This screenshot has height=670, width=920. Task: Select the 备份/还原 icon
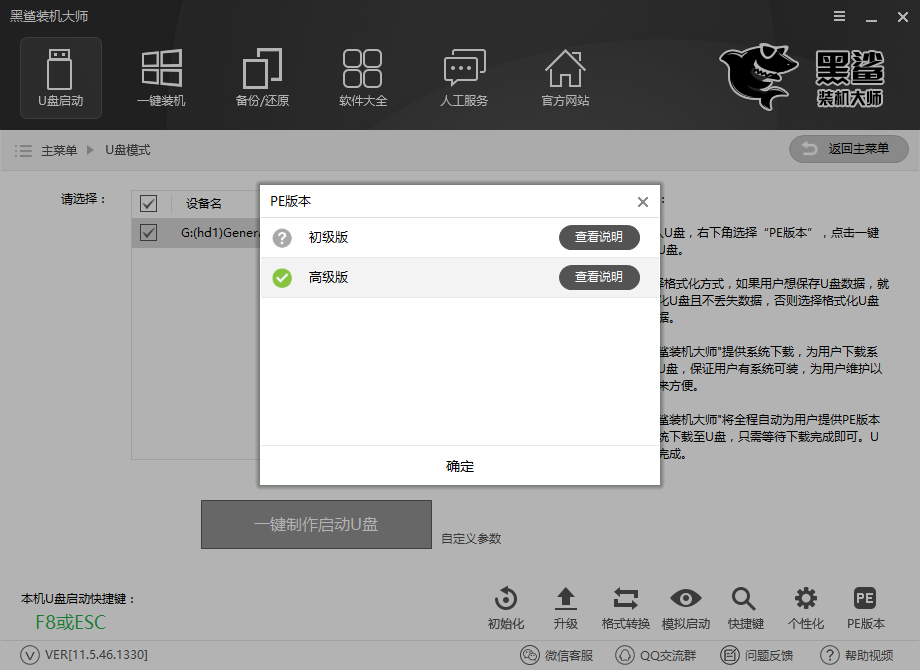click(x=262, y=78)
